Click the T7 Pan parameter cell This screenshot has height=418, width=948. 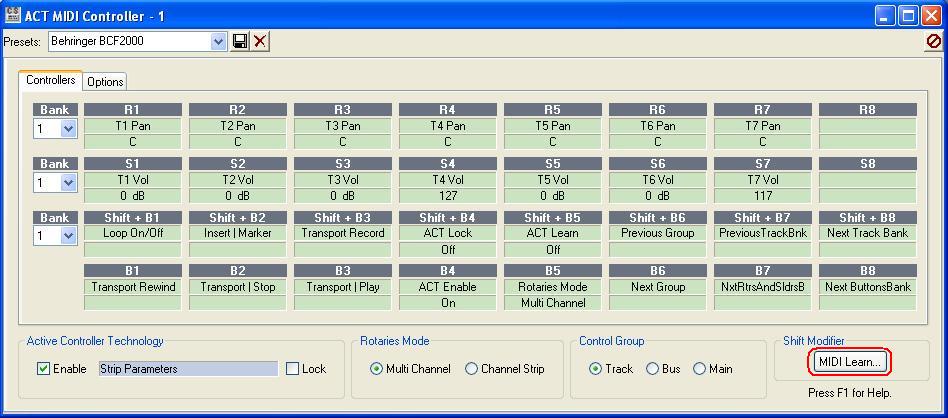point(763,126)
